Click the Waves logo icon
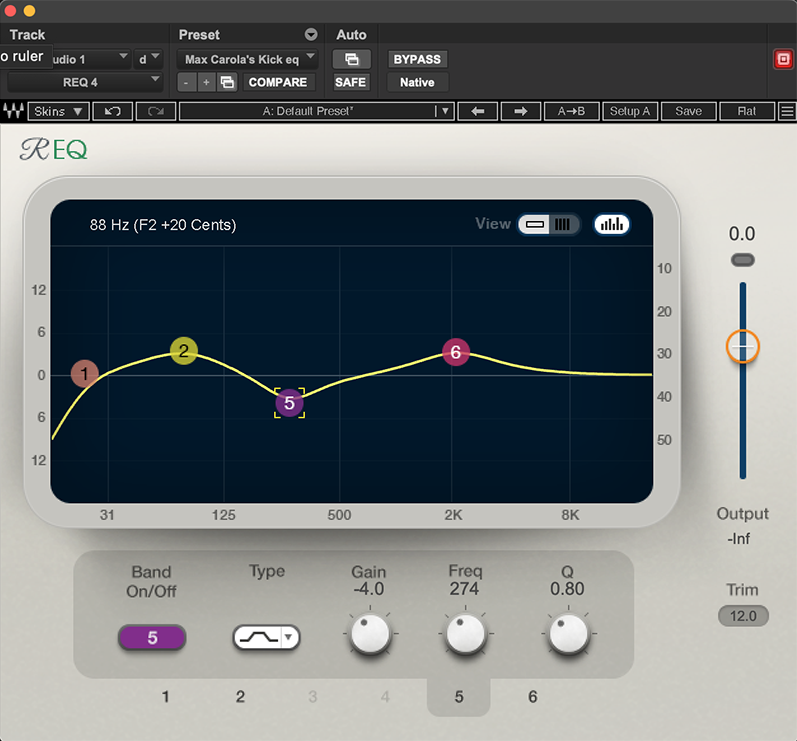797x741 pixels. pyautogui.click(x=15, y=111)
